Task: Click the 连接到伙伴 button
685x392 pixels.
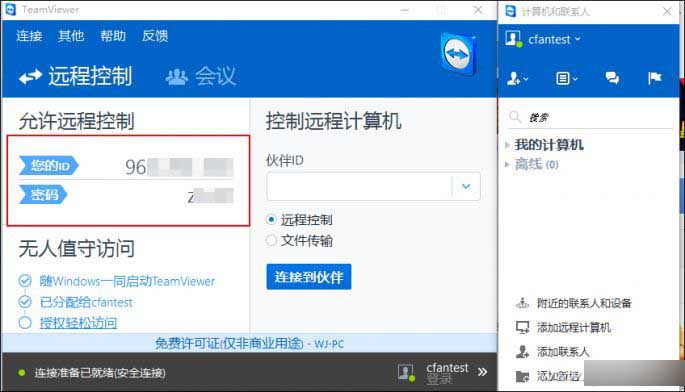Action: point(309,277)
